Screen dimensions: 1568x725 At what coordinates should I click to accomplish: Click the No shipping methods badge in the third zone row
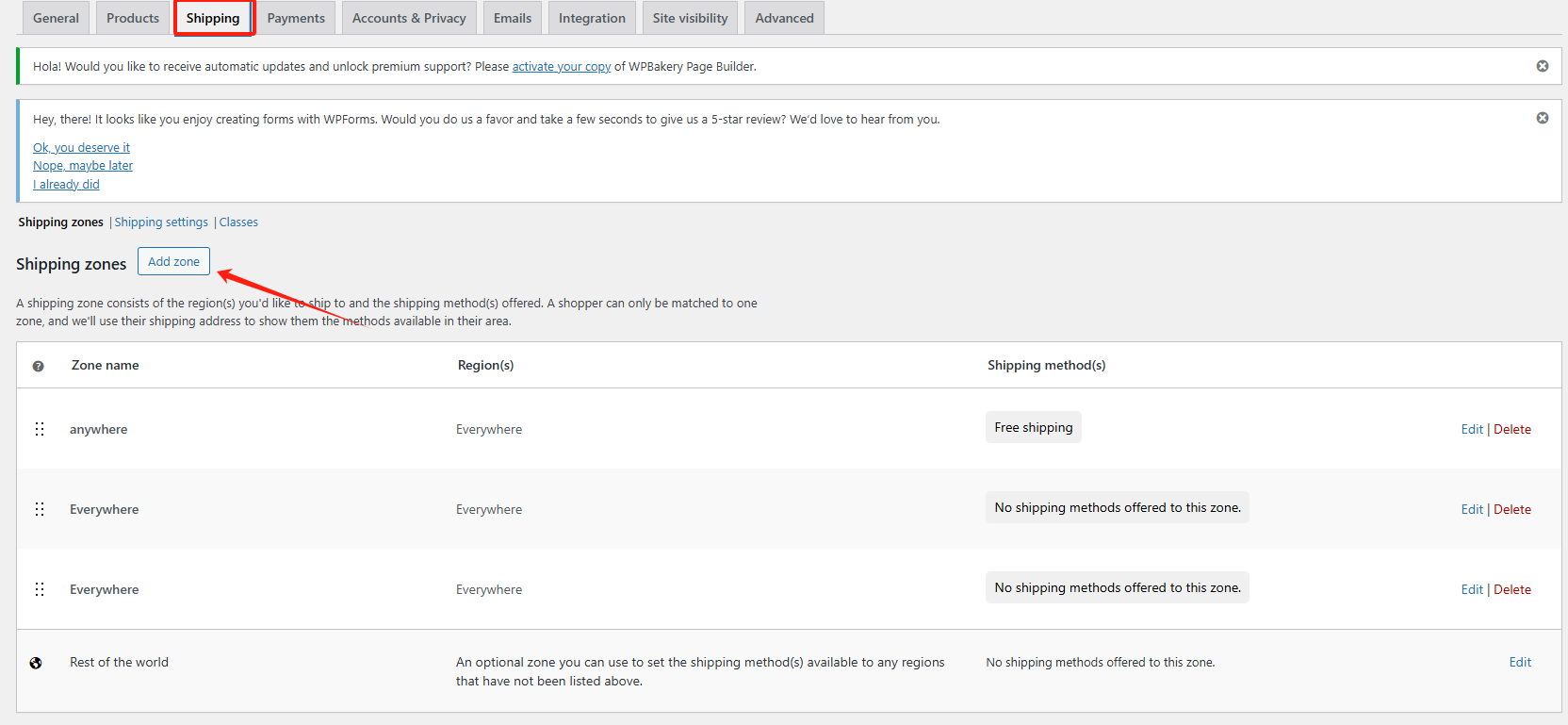(1118, 587)
